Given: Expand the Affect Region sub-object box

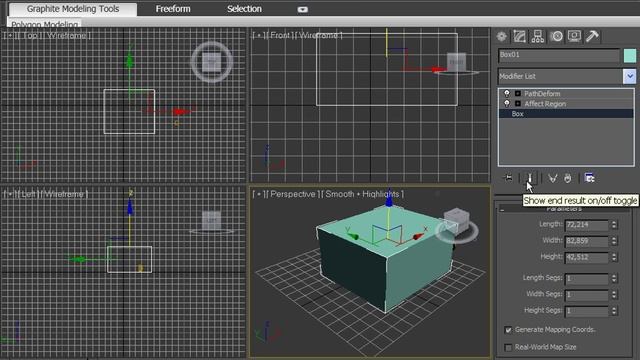Looking at the screenshot, I should tap(518, 104).
